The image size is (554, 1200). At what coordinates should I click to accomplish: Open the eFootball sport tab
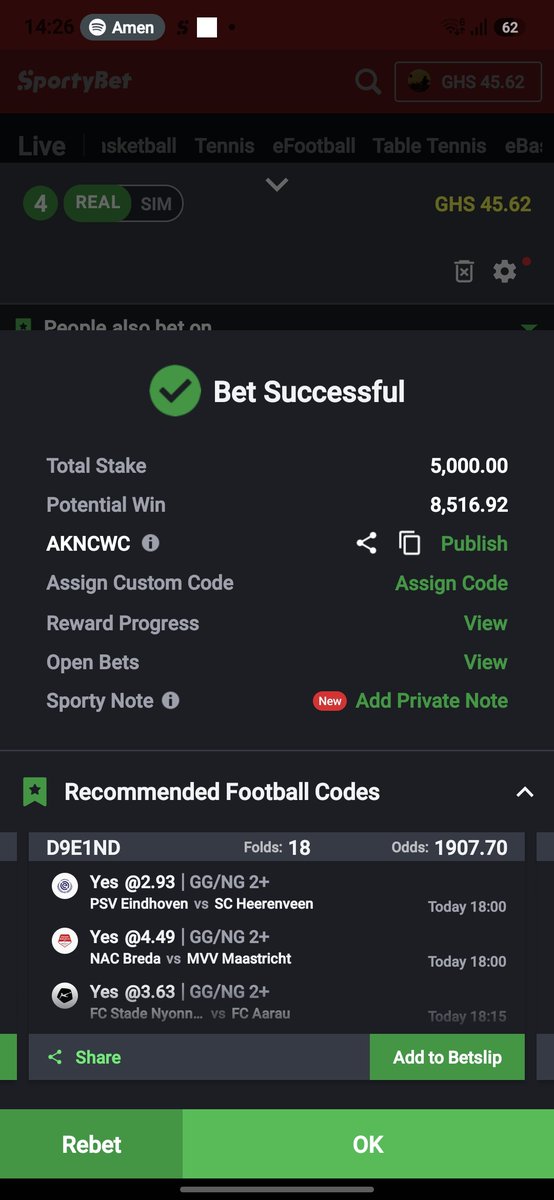[314, 146]
